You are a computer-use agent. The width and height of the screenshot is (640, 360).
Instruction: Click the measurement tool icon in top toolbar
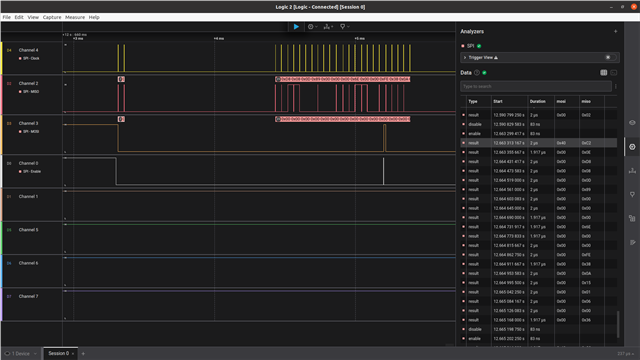[x=326, y=27]
